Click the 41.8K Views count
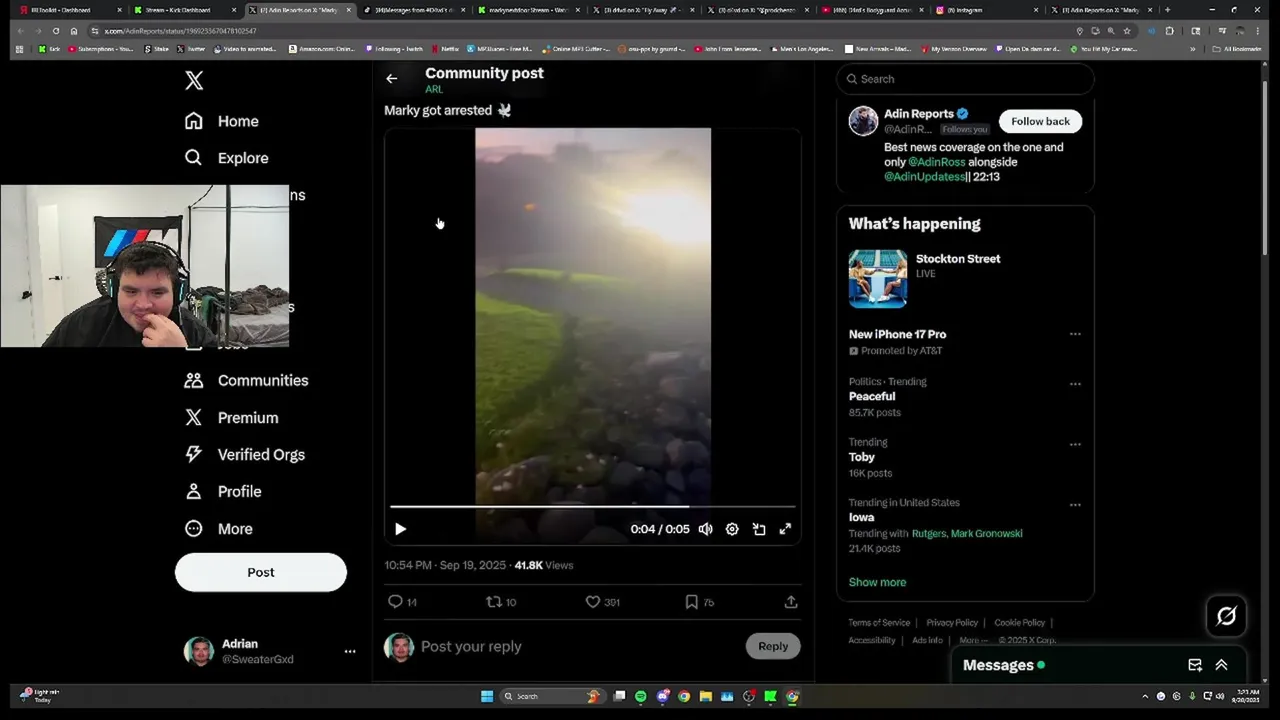Viewport: 1280px width, 720px height. pos(544,565)
